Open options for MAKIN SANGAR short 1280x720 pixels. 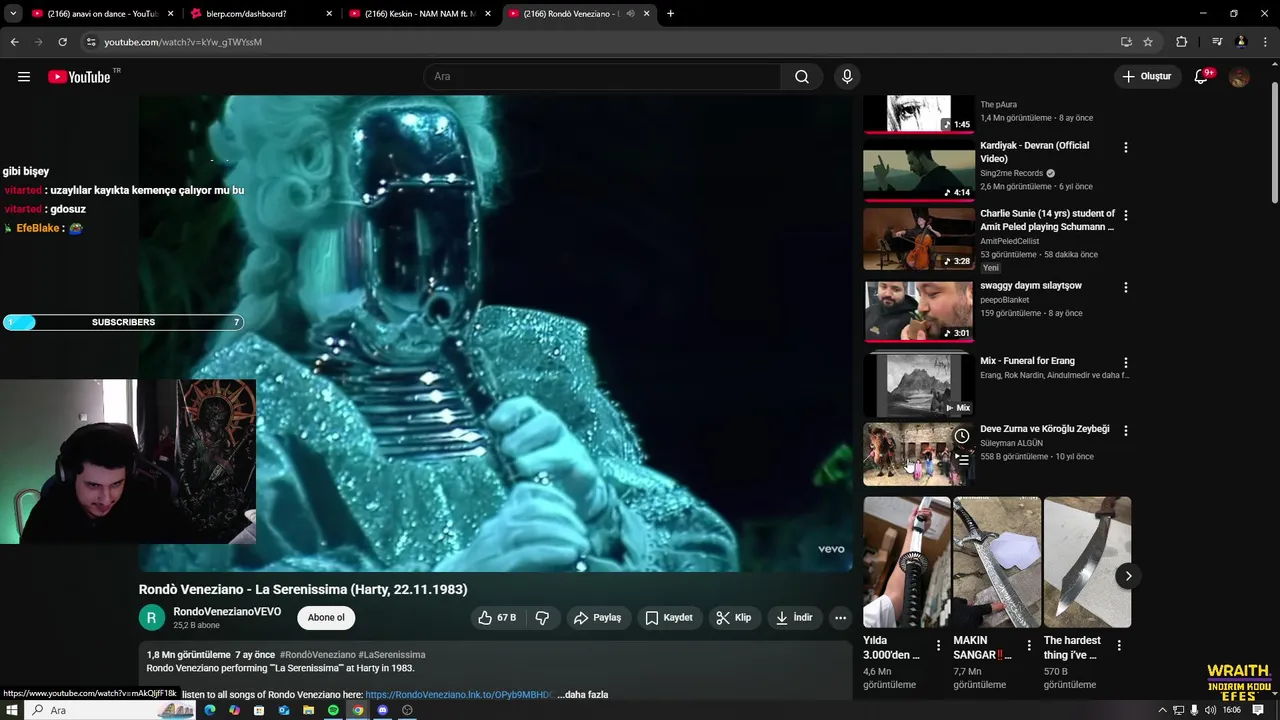(1029, 646)
